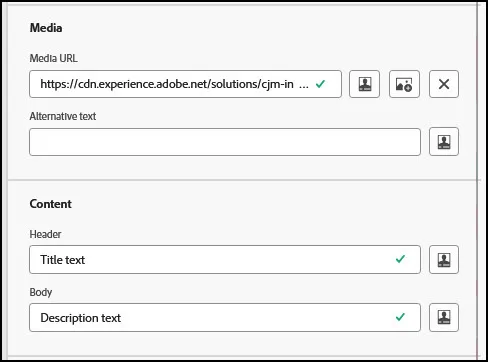Click the green checkmark in Body field
This screenshot has width=488, height=362.
click(400, 317)
